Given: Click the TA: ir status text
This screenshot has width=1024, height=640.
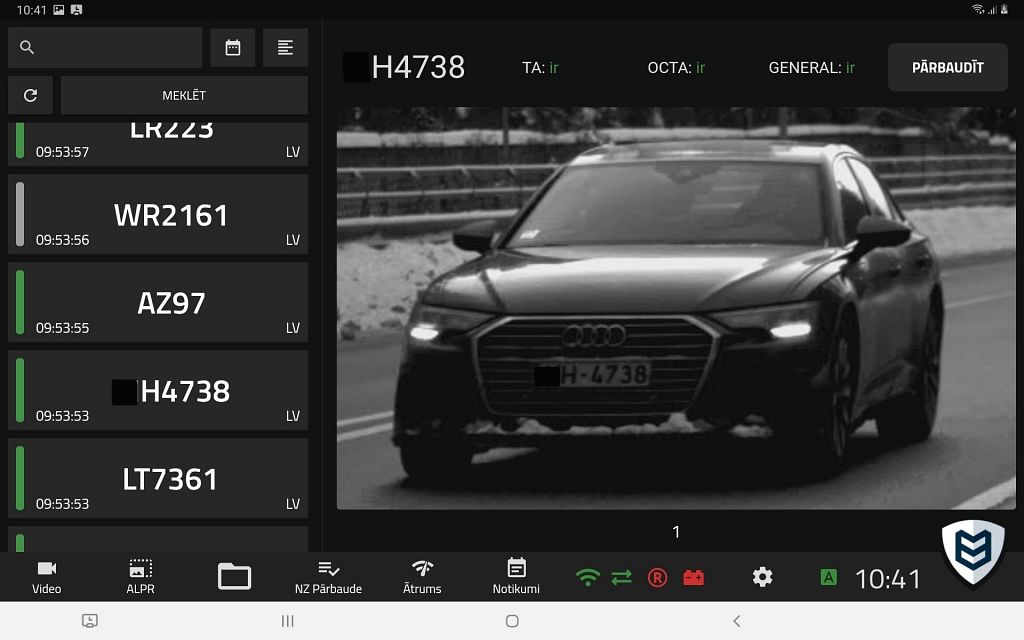Looking at the screenshot, I should tap(540, 68).
